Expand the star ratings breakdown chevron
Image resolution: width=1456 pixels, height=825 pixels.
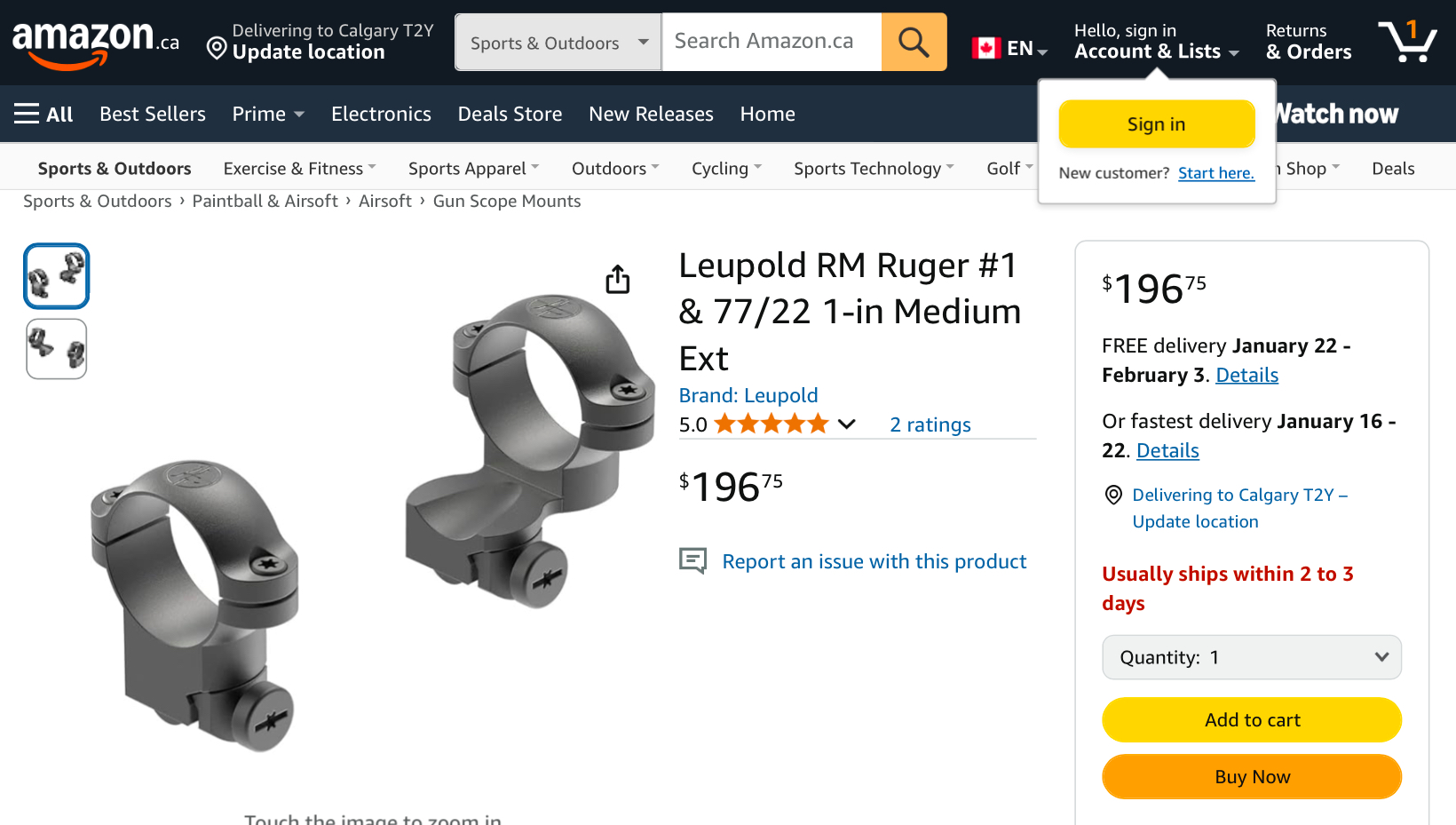click(847, 424)
